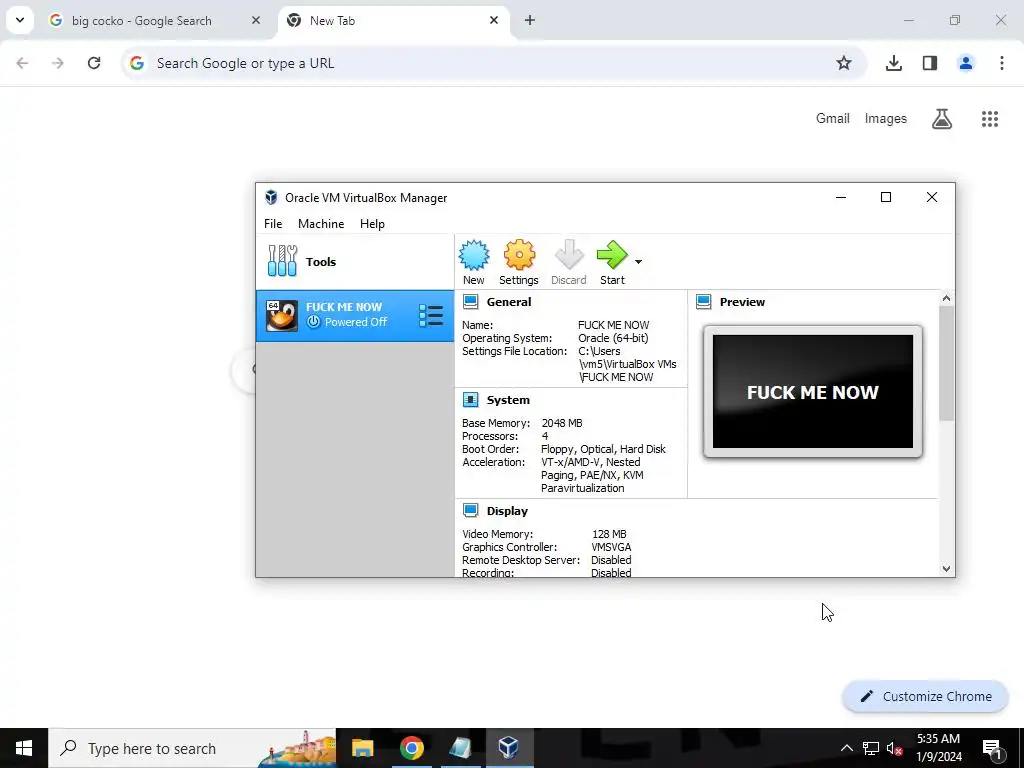Click the muted volume tray icon
Image resolution: width=1024 pixels, height=768 pixels.
[894, 748]
